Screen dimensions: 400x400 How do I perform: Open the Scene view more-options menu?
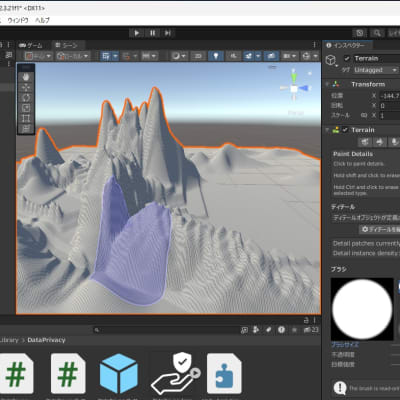point(314,45)
